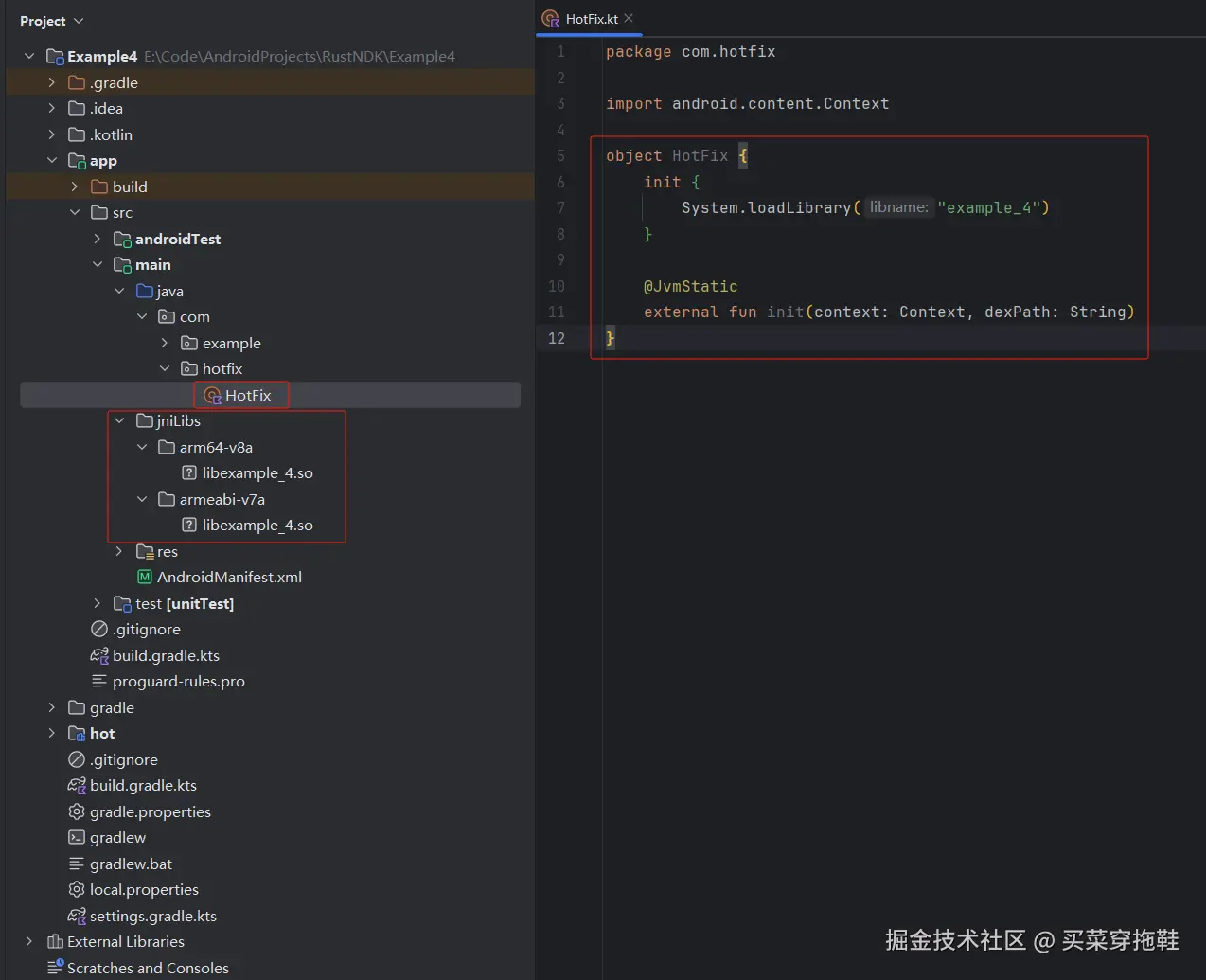The width and height of the screenshot is (1206, 980).
Task: Close the HotFix.kt tab
Action: coord(630,18)
